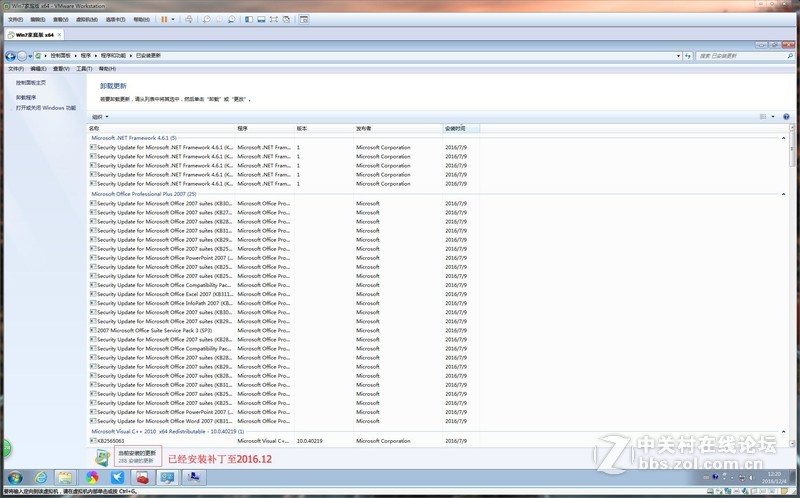This screenshot has height=498, width=800.
Task: Open the VMware 选项卡(T) menu
Action: [x=115, y=19]
